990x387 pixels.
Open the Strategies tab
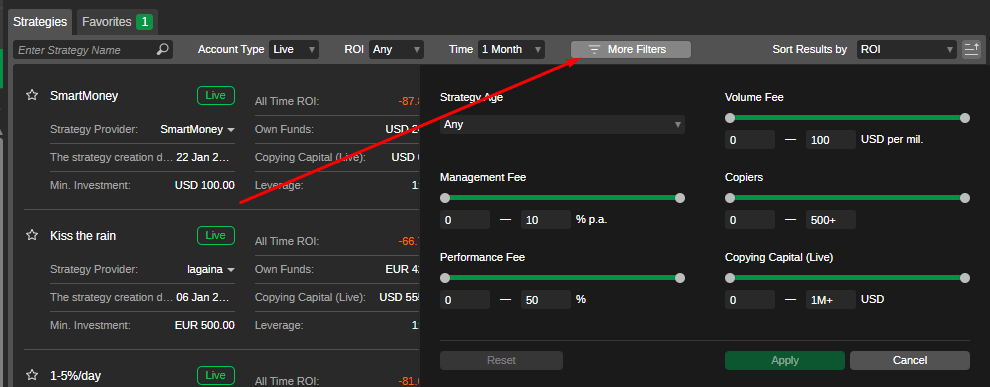tap(40, 21)
